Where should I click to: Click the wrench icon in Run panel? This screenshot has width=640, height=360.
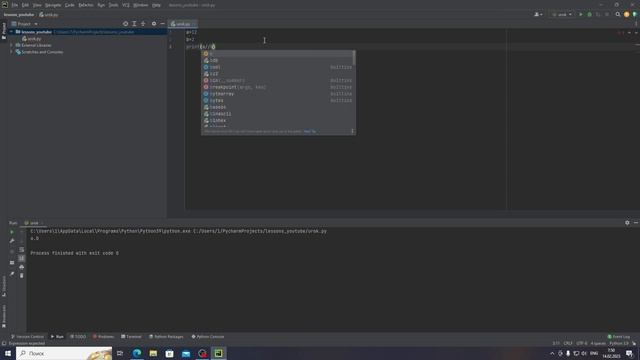[12, 241]
